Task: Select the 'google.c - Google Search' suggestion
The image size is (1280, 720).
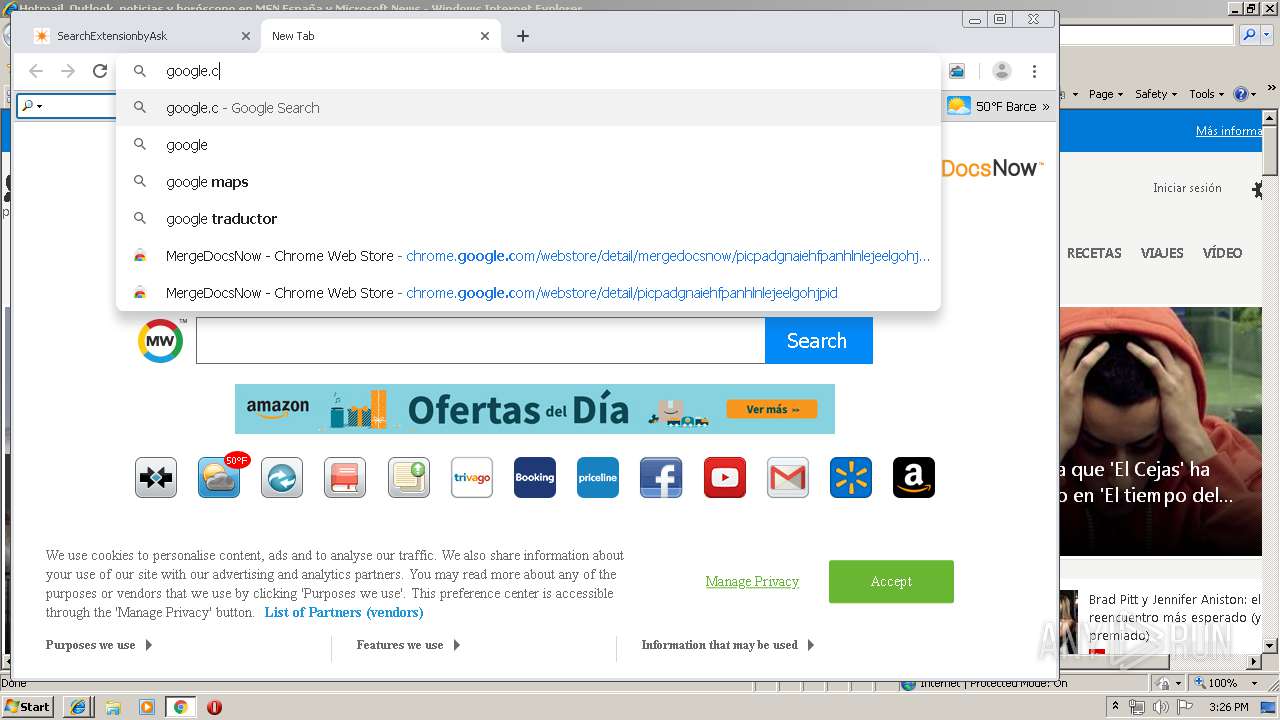Action: 528,108
